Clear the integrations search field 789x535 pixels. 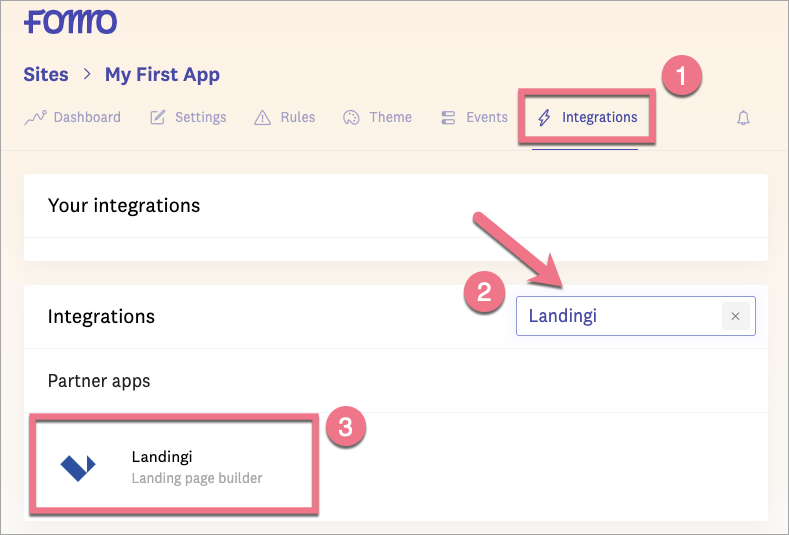tap(735, 316)
